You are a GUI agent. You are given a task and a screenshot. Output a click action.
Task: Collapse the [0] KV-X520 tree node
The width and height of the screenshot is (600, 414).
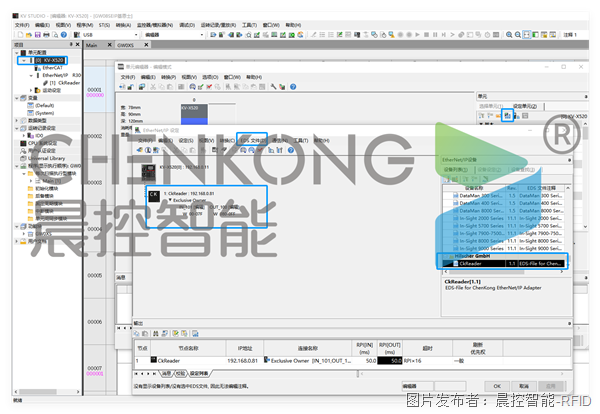tap(24, 60)
